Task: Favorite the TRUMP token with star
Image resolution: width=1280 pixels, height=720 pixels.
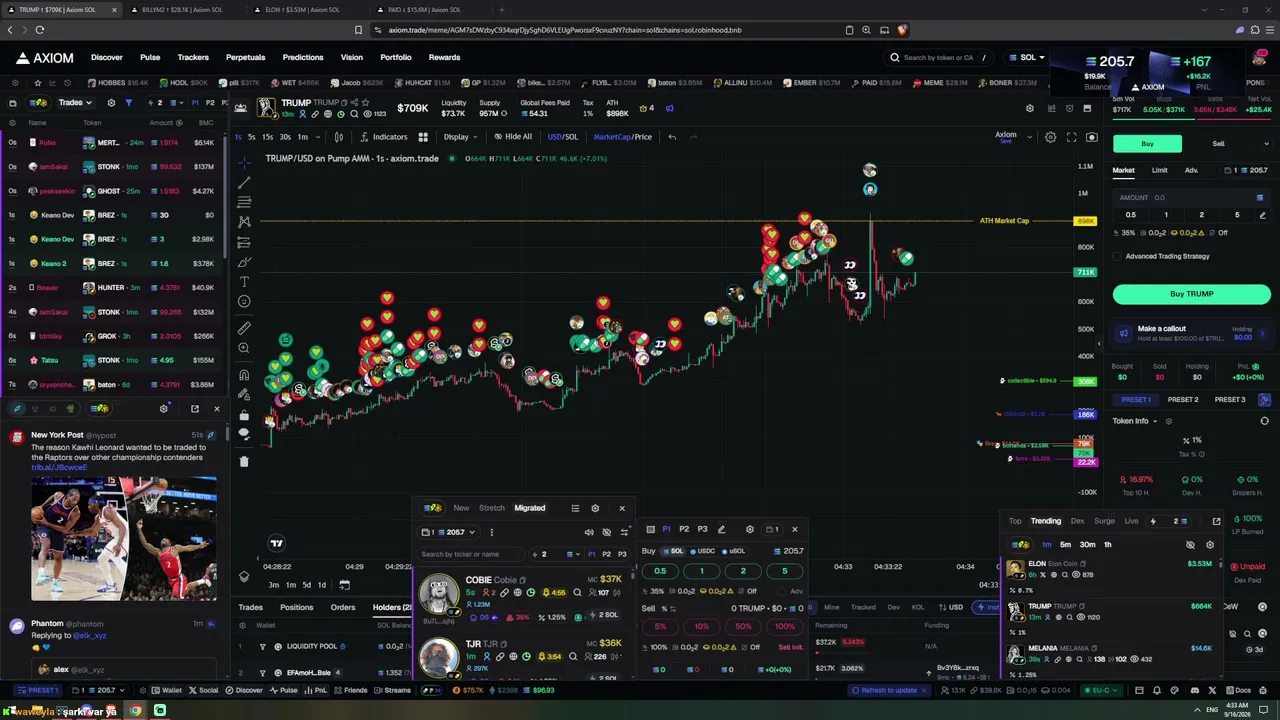Action: click(366, 102)
